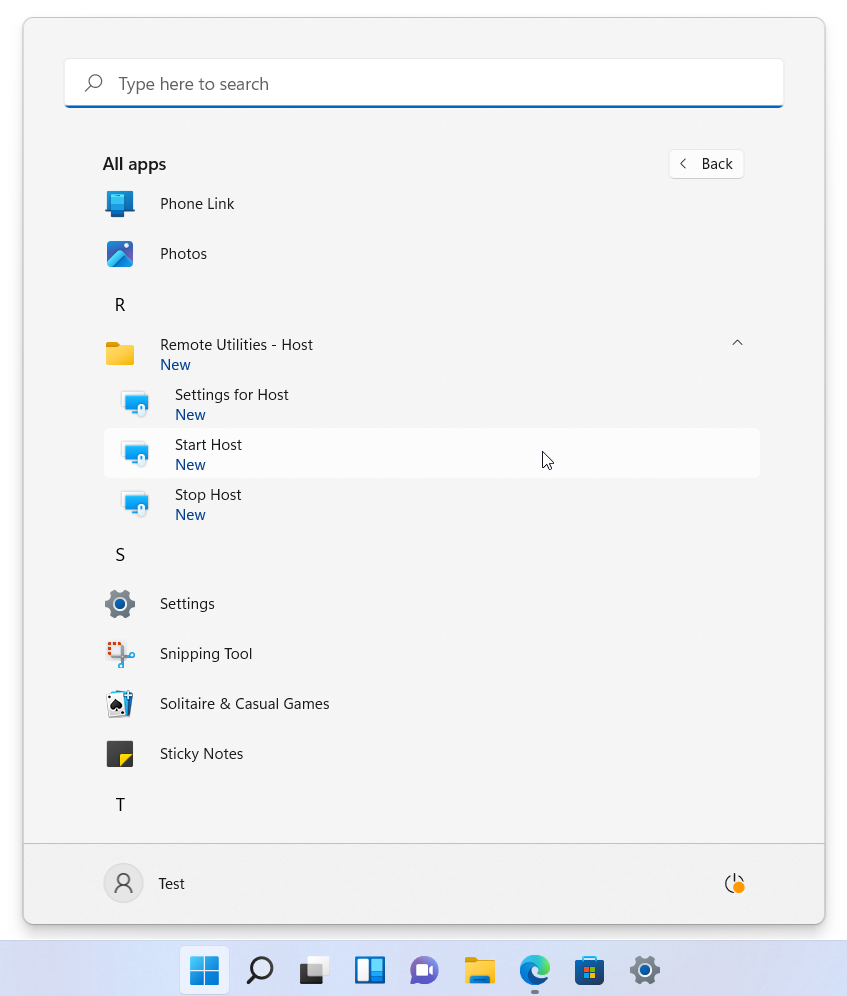Click the Remote Utilities - Host folder icon
The width and height of the screenshot is (847, 996).
[120, 354]
